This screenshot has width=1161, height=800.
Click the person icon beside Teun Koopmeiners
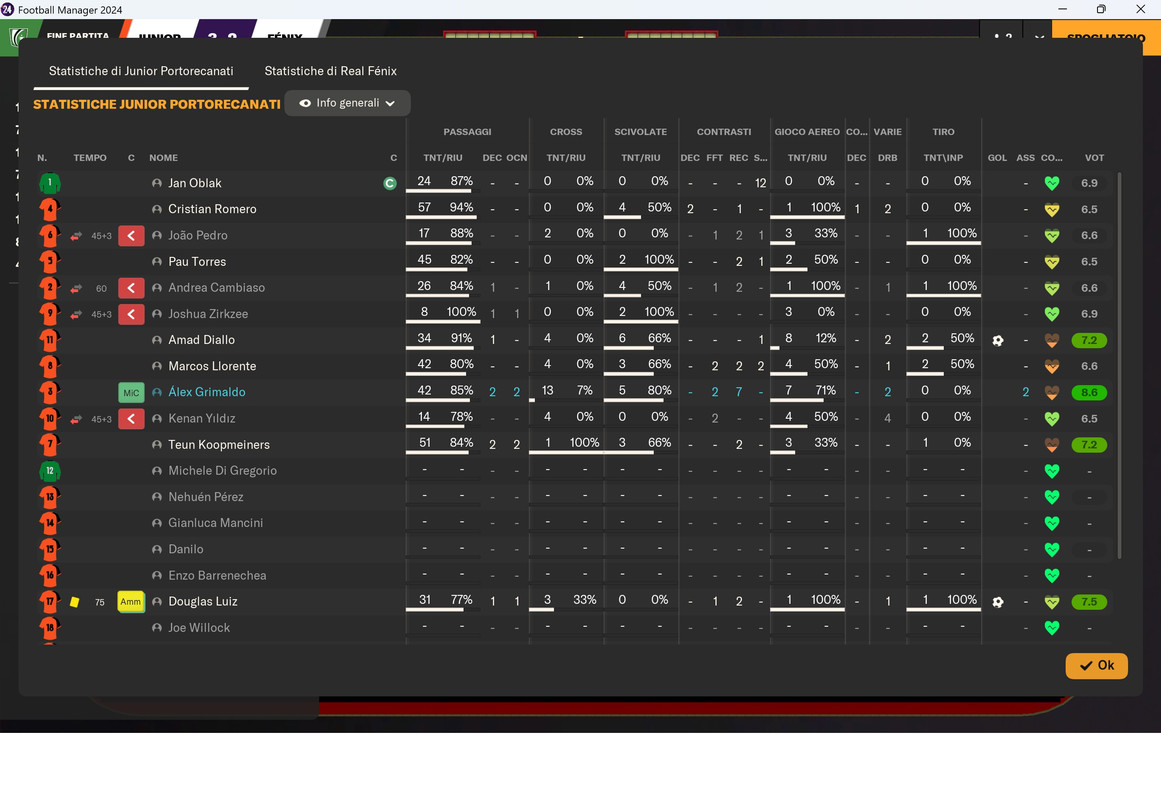pyautogui.click(x=157, y=445)
